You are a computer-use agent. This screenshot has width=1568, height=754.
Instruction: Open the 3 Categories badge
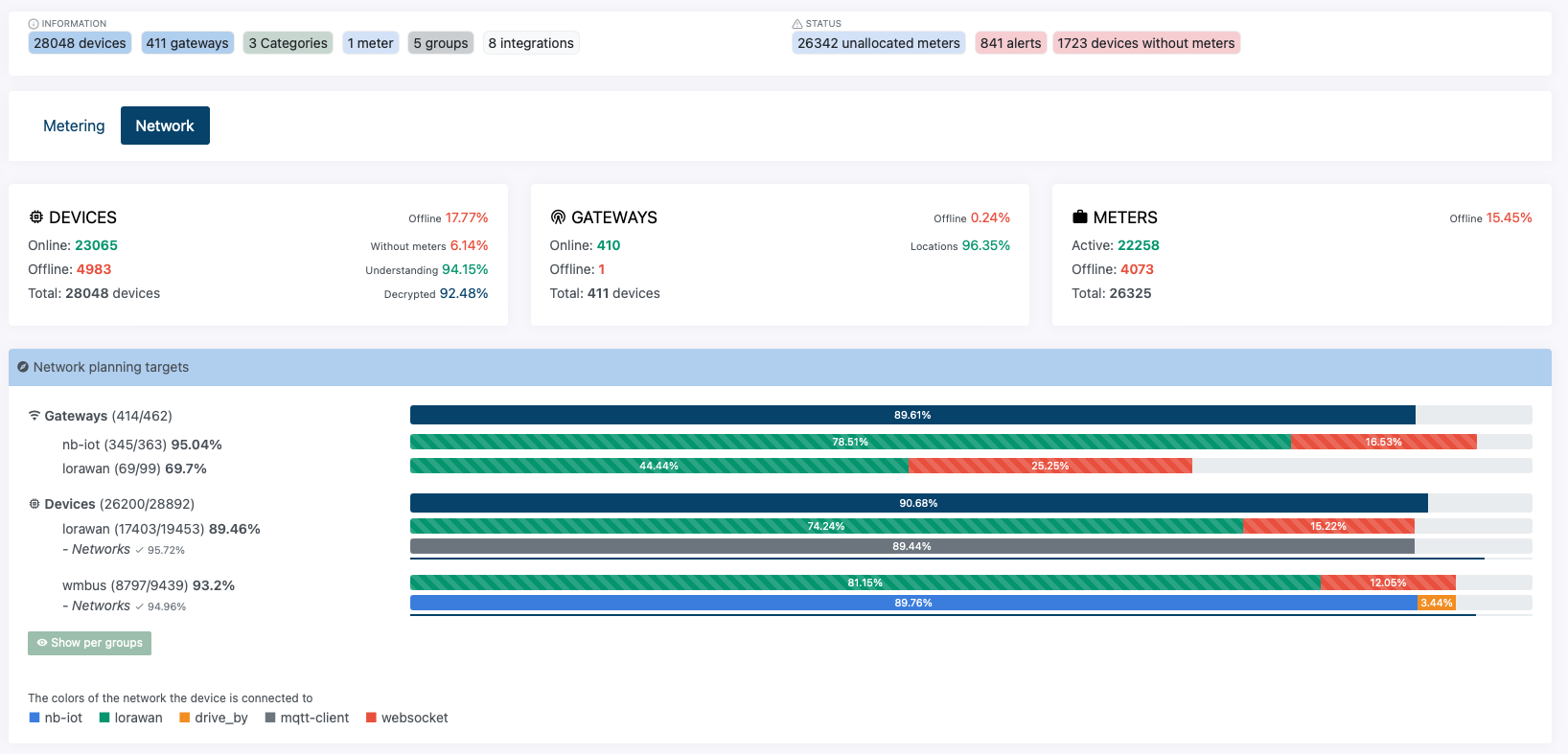(288, 43)
